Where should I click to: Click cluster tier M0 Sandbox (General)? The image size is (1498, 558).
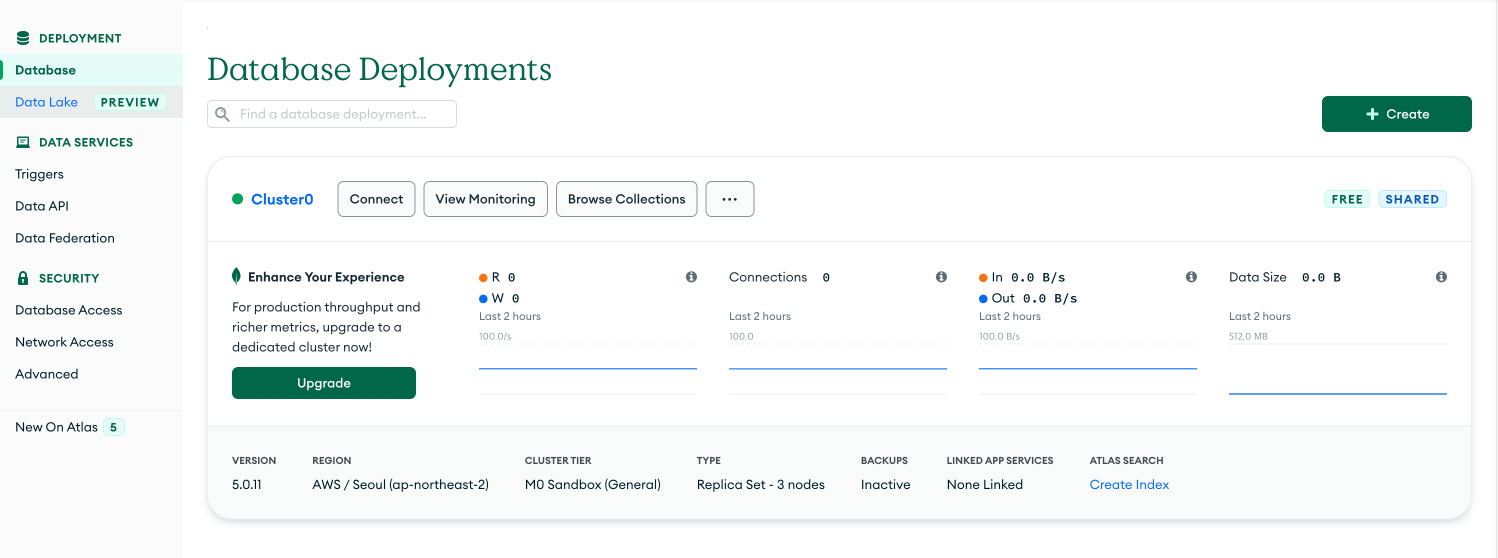[593, 484]
